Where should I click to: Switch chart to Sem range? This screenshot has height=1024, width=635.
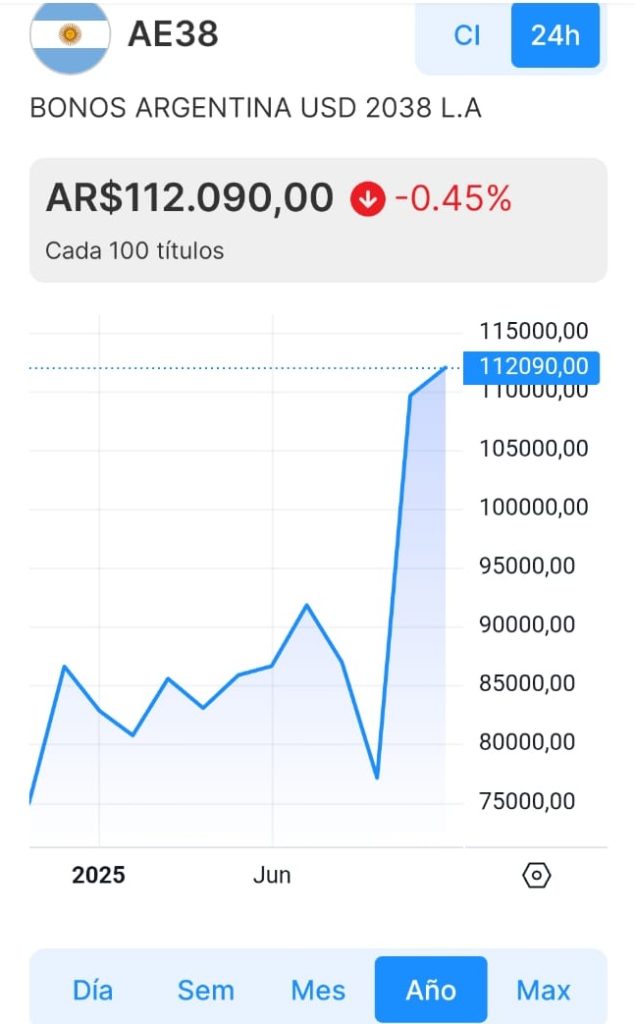coord(205,990)
